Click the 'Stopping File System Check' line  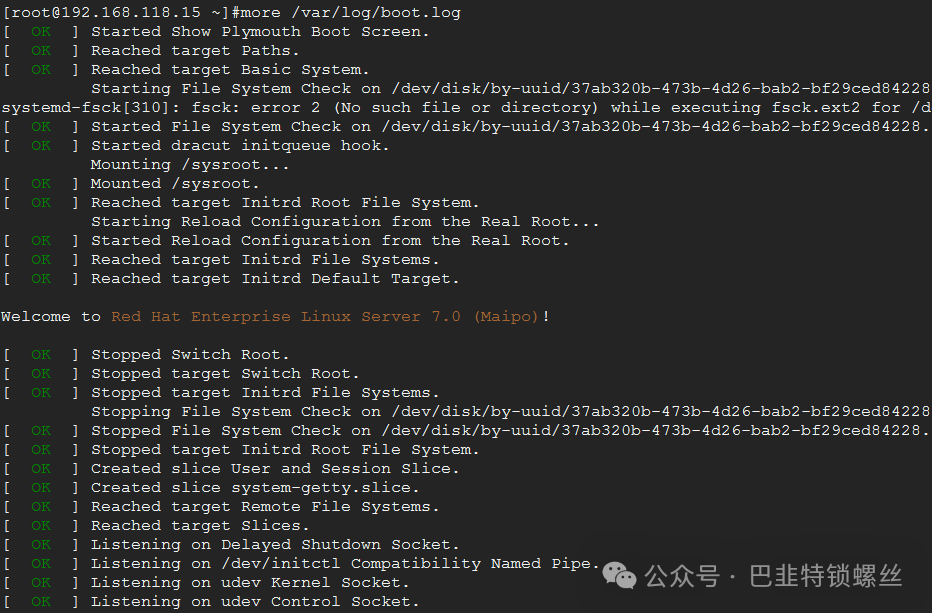point(511,411)
